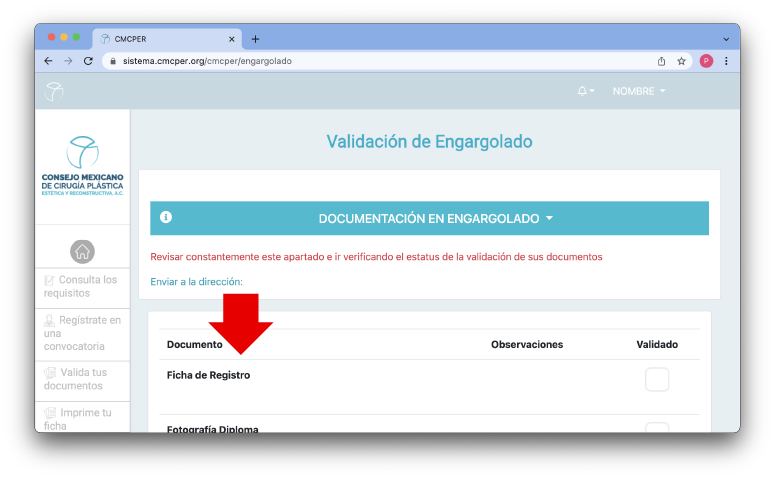
Task: Open the Chrome profile avatar
Action: pos(706,61)
